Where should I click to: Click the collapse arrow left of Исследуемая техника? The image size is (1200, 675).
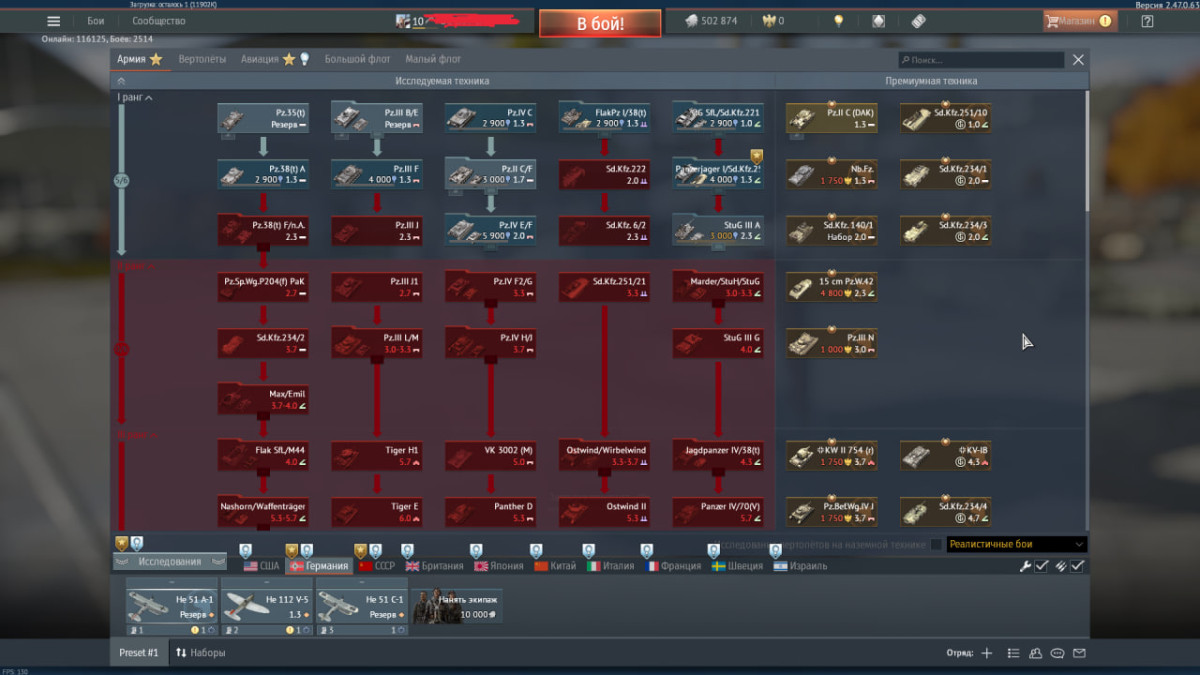coord(122,81)
